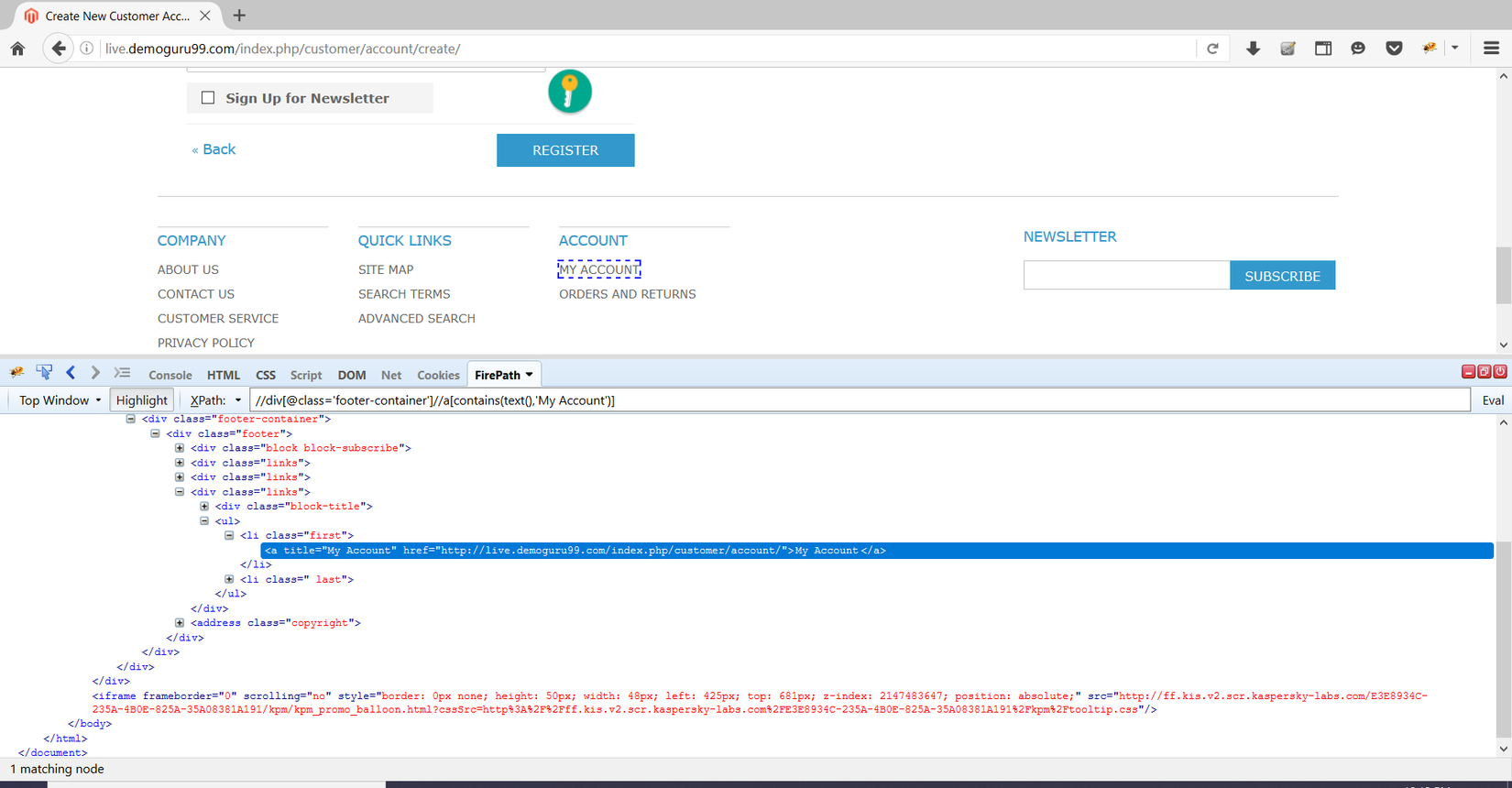Click the Firebug panel back arrow
The height and width of the screenshot is (788, 1512).
(71, 373)
